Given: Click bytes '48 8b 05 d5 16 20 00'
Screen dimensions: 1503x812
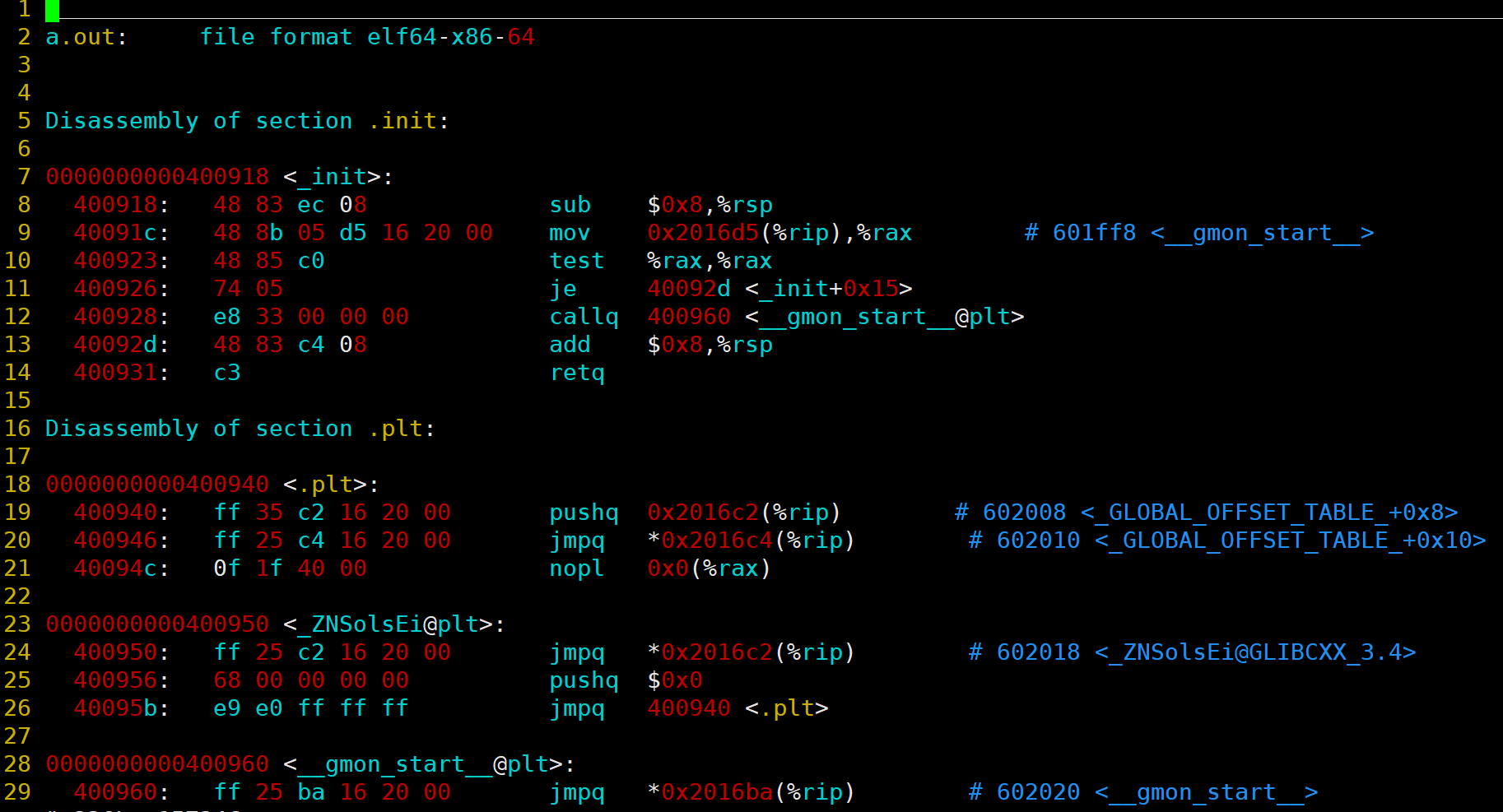Looking at the screenshot, I should pos(353,233).
